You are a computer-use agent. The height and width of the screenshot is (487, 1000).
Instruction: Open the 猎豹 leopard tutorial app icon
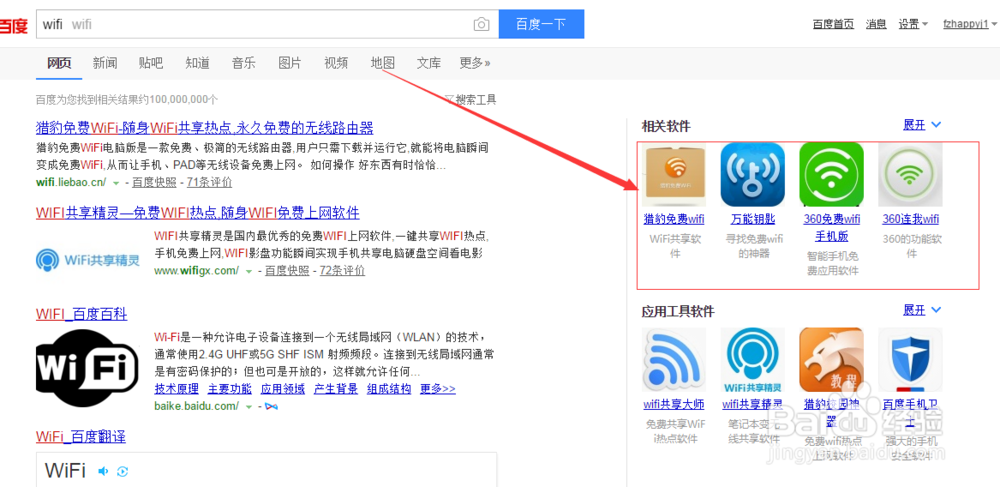(832, 360)
